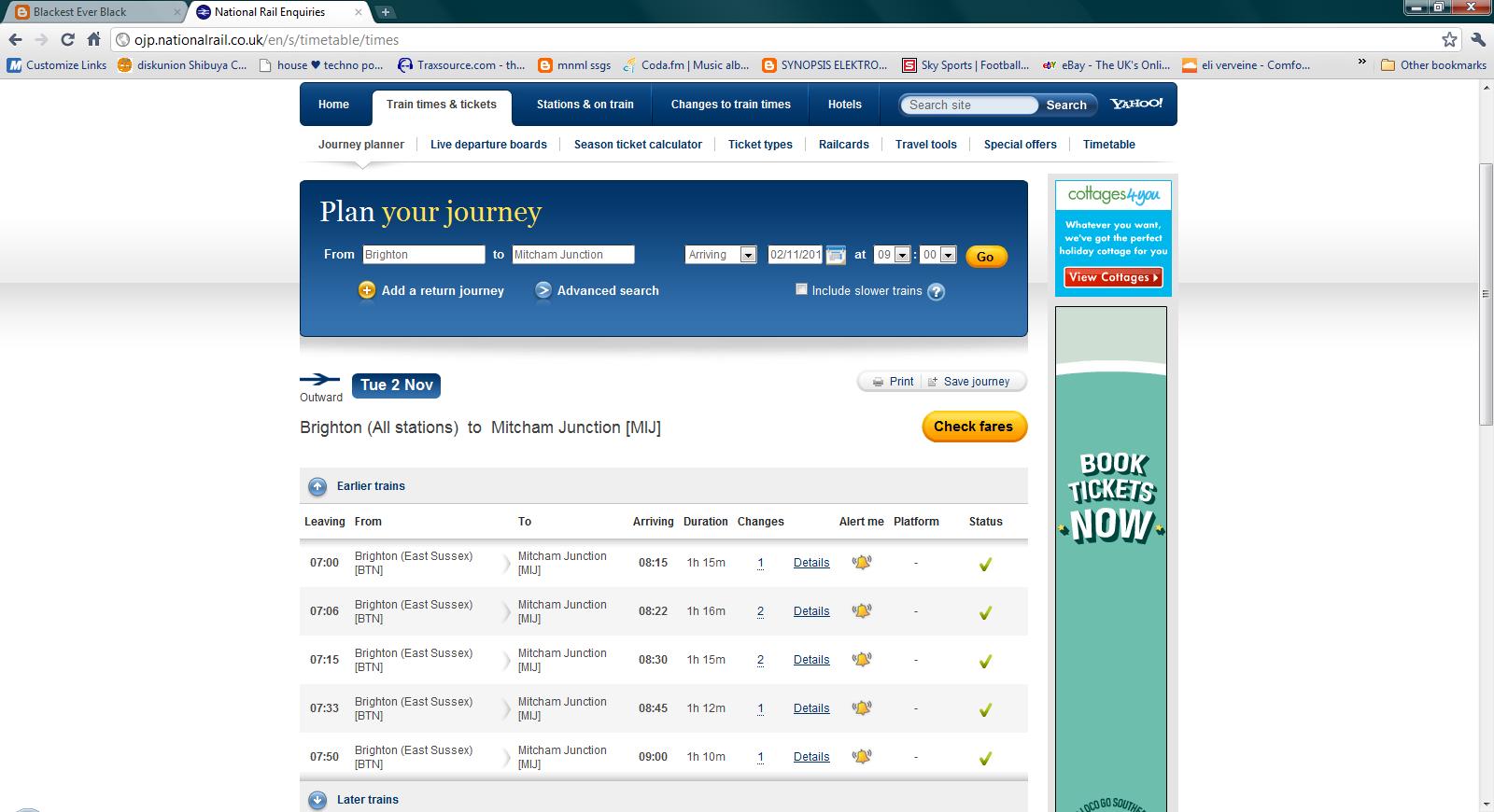Viewport: 1494px width, 812px height.
Task: Open Ticket types submenu
Action: [760, 145]
